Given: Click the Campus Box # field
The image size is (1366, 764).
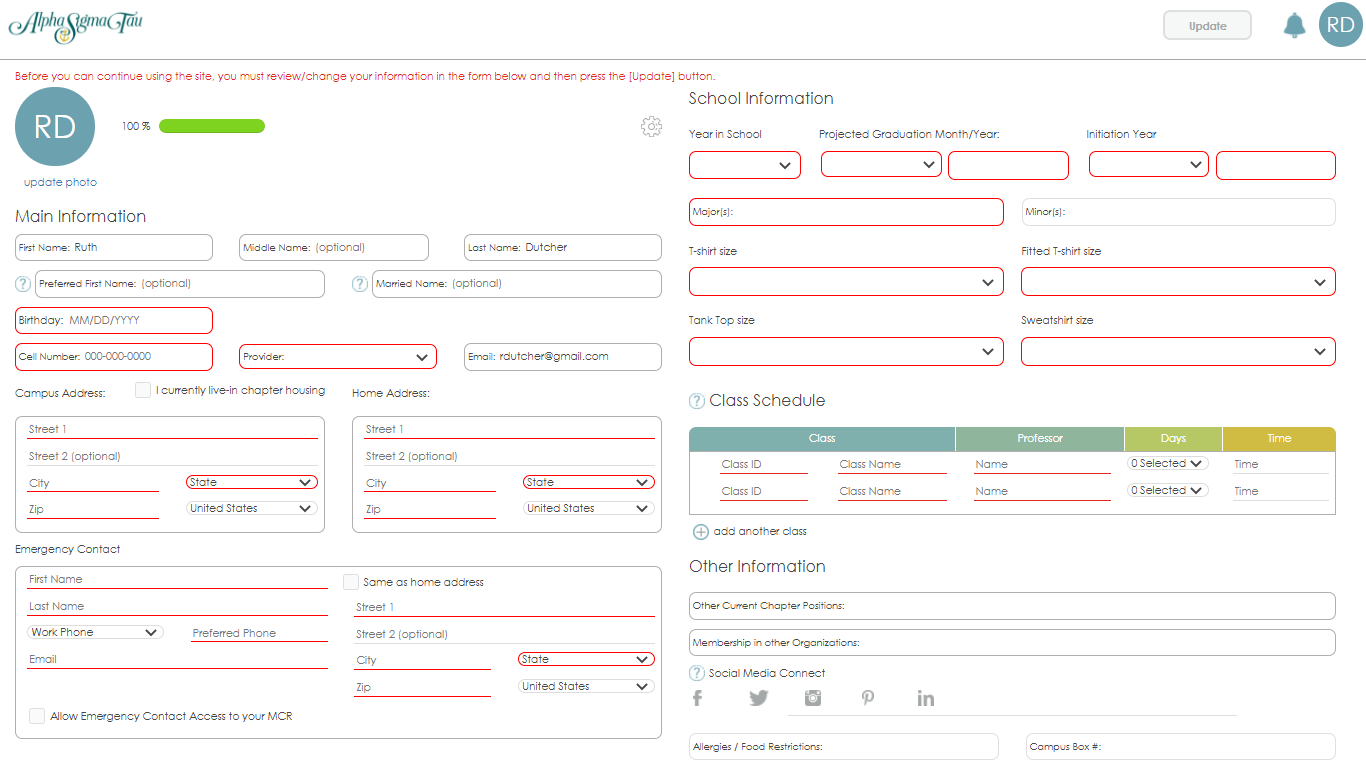Looking at the screenshot, I should pos(1181,747).
